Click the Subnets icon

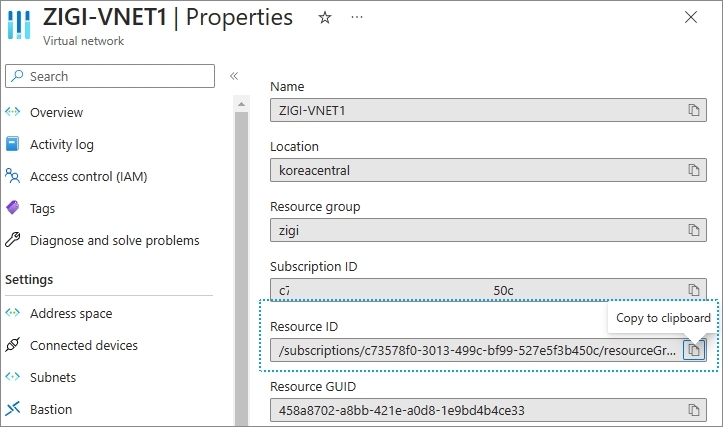tap(13, 376)
